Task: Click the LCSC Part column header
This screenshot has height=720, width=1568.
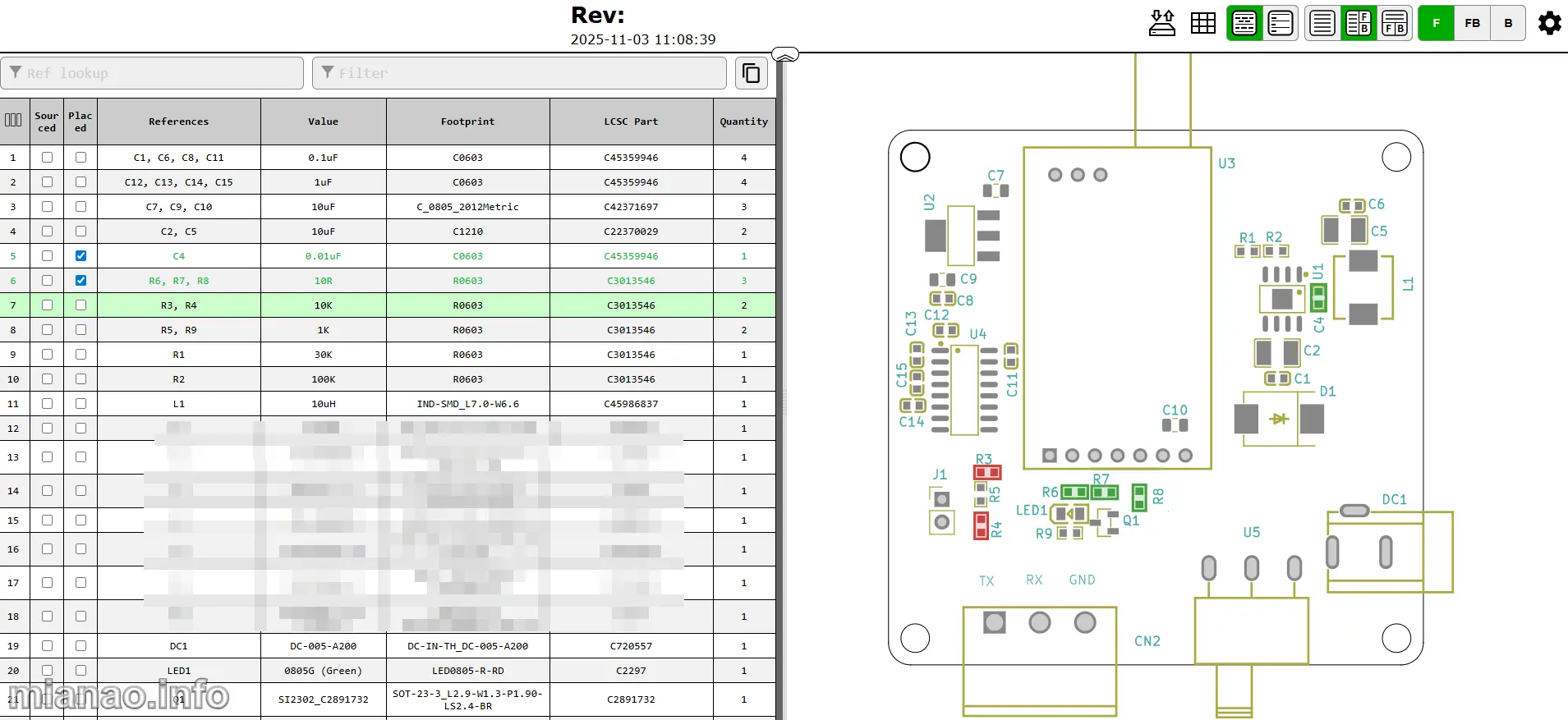Action: coord(631,122)
